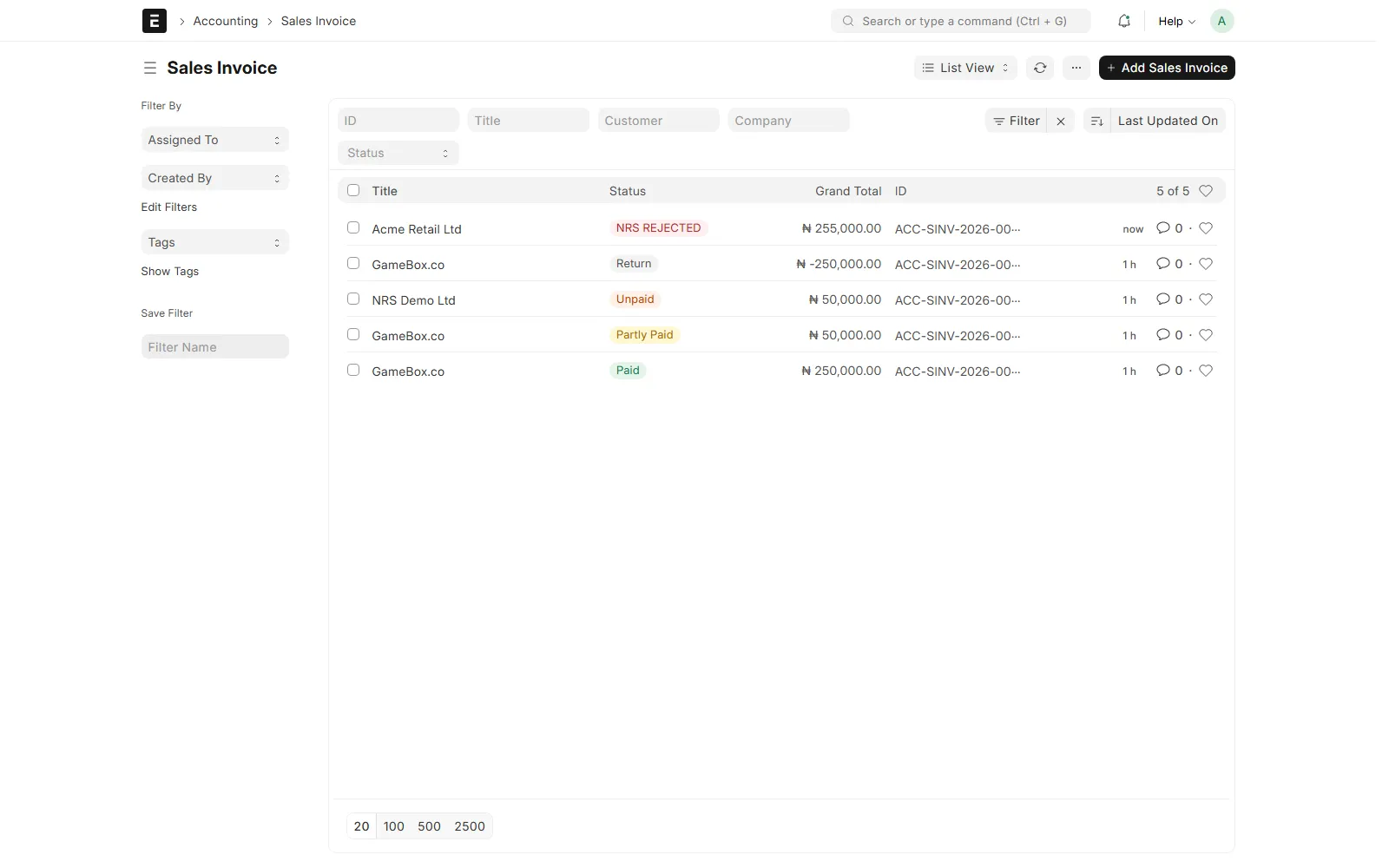
Task: Check the Paid GameBox.co row
Action: pyautogui.click(x=353, y=370)
